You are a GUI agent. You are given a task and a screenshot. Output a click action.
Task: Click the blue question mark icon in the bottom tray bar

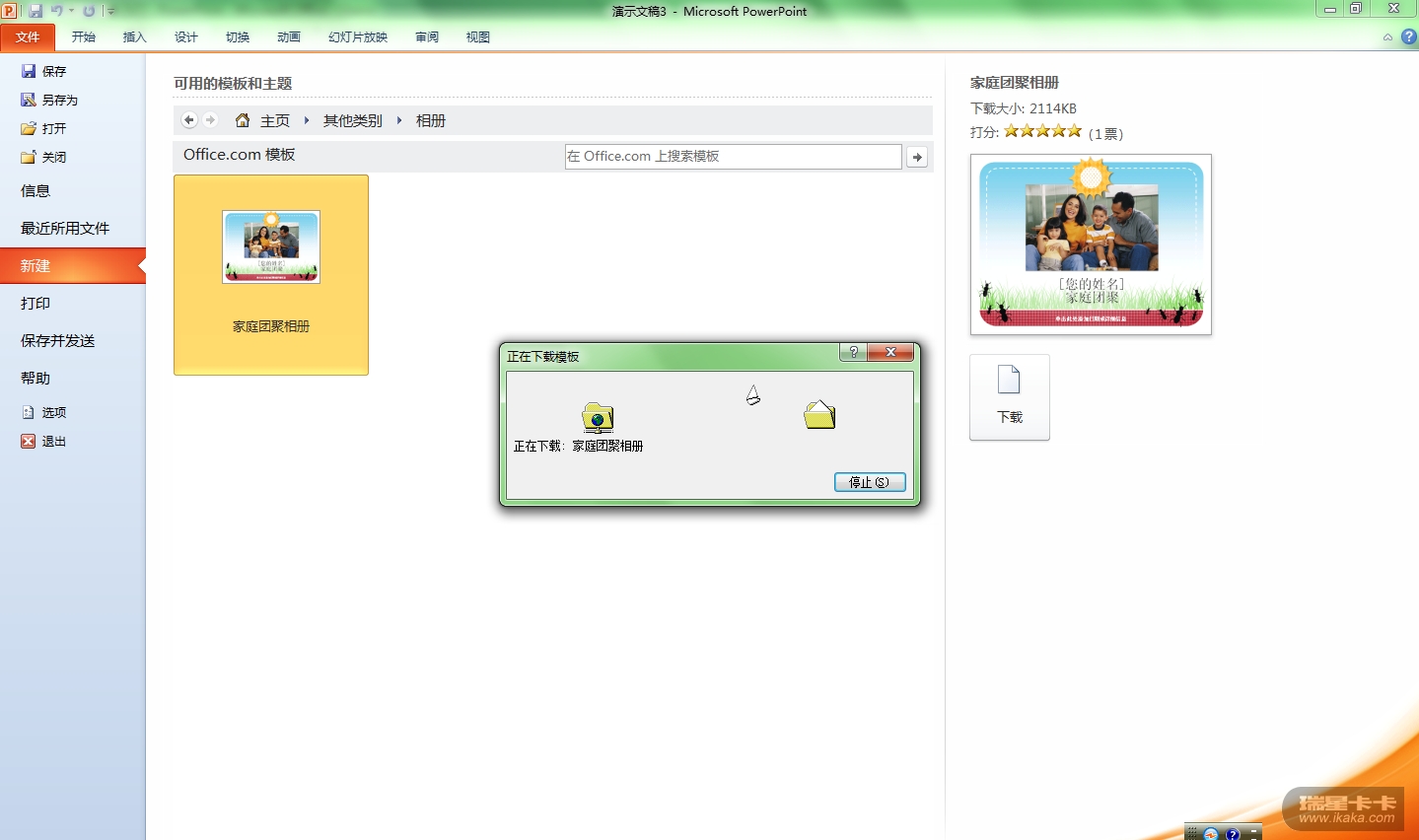[1233, 834]
